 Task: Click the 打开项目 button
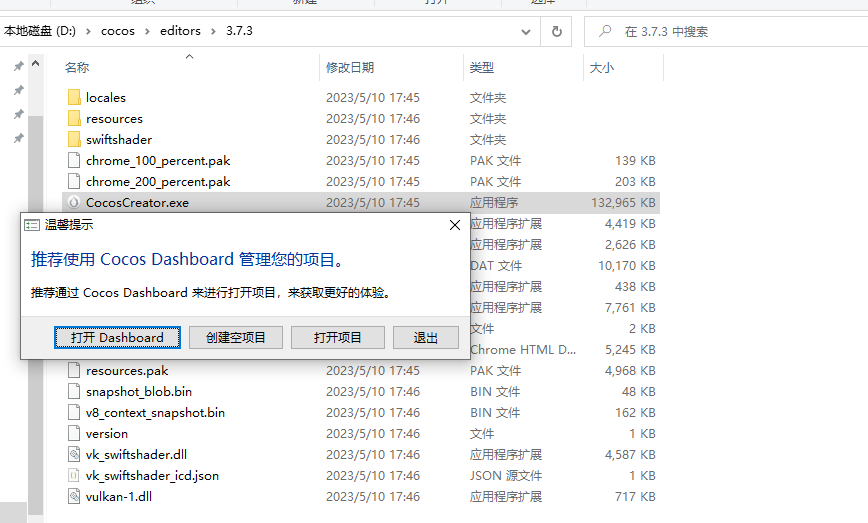pos(338,337)
